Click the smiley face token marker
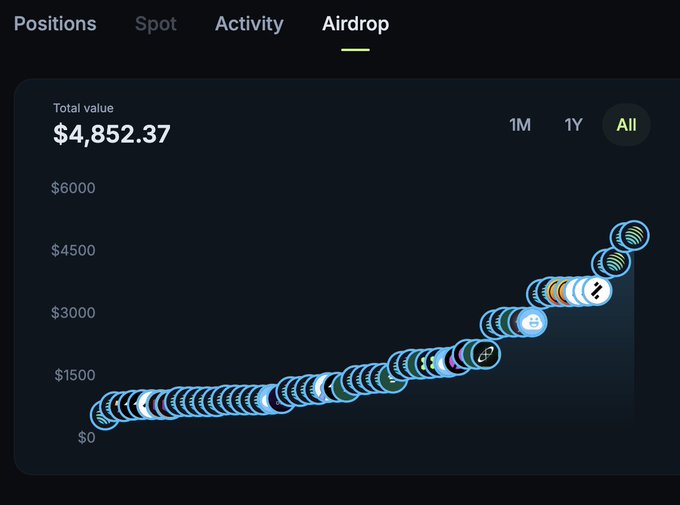The width and height of the screenshot is (680, 505). [532, 323]
